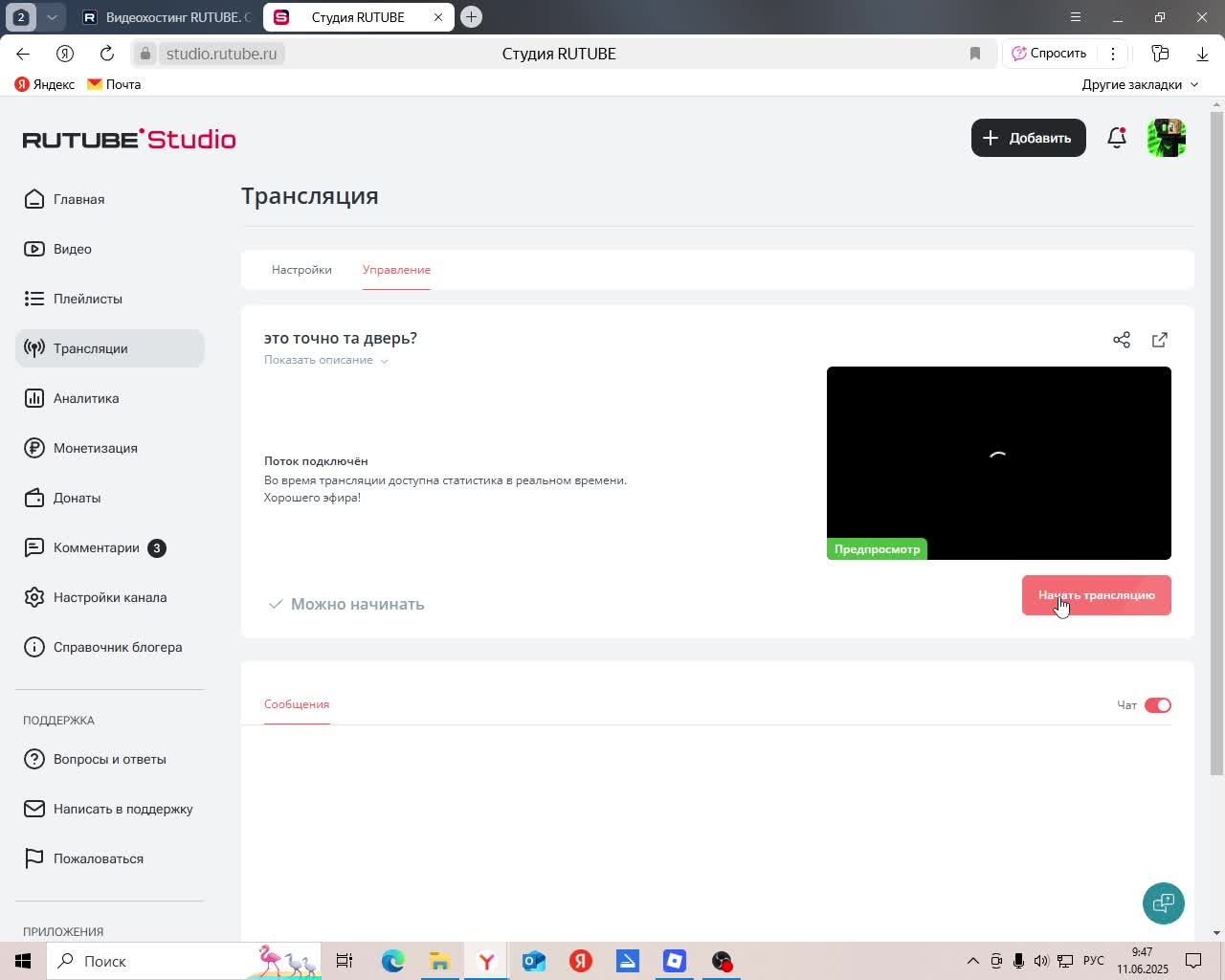Screen dimensions: 1225x980
Task: Click Написать в поддержку
Action: point(110,809)
